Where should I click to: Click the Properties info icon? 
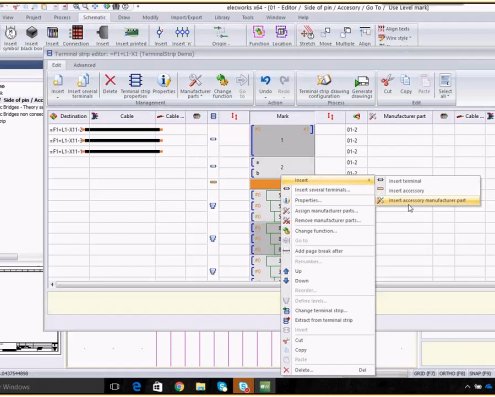pyautogui.click(x=164, y=80)
